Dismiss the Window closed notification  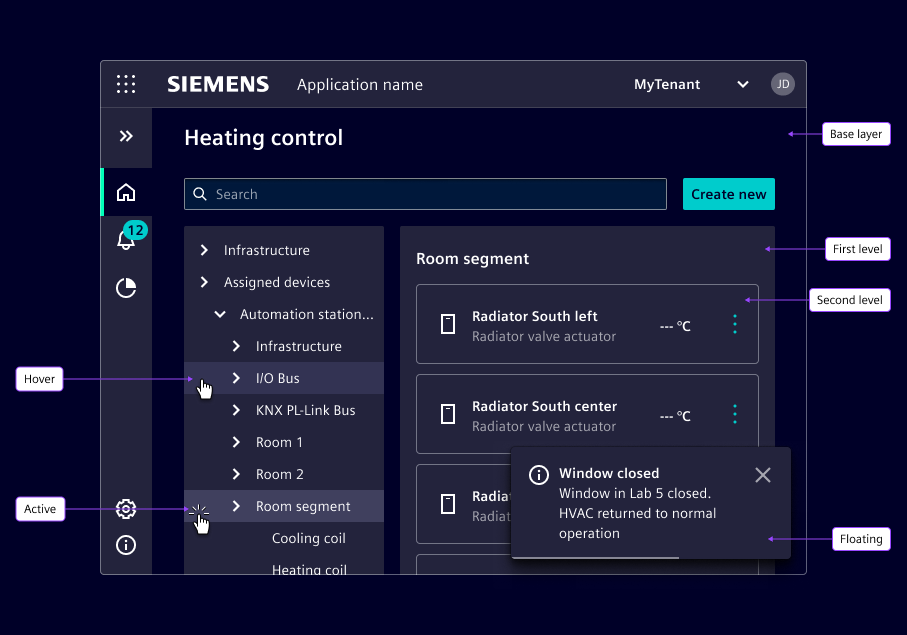point(763,475)
